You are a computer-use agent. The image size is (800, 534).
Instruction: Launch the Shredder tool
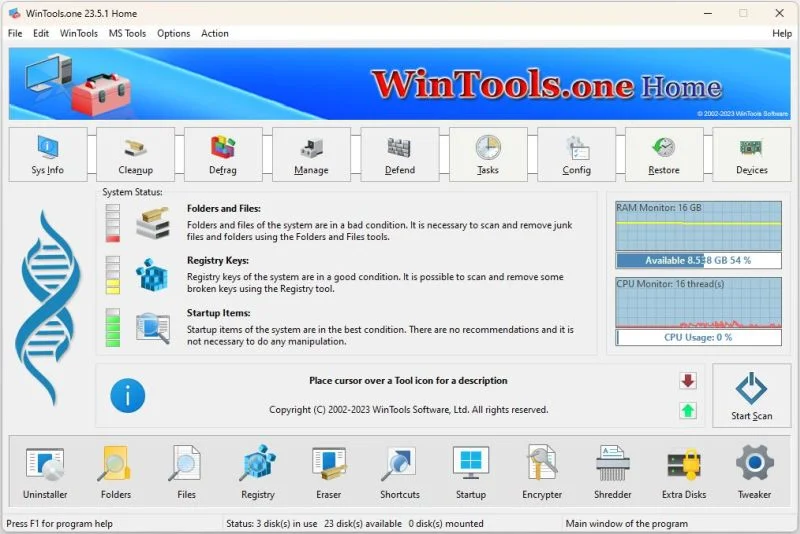click(613, 472)
